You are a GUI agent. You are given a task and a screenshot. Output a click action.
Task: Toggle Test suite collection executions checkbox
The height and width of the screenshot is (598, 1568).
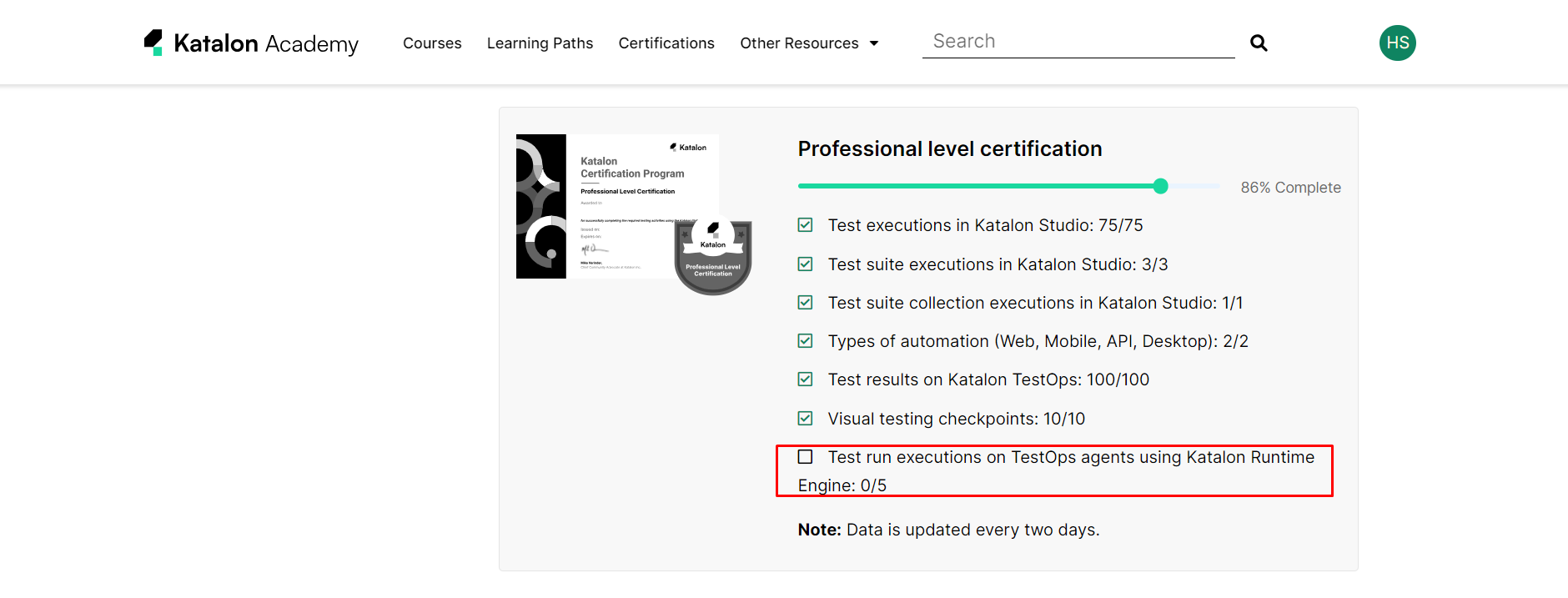click(805, 303)
